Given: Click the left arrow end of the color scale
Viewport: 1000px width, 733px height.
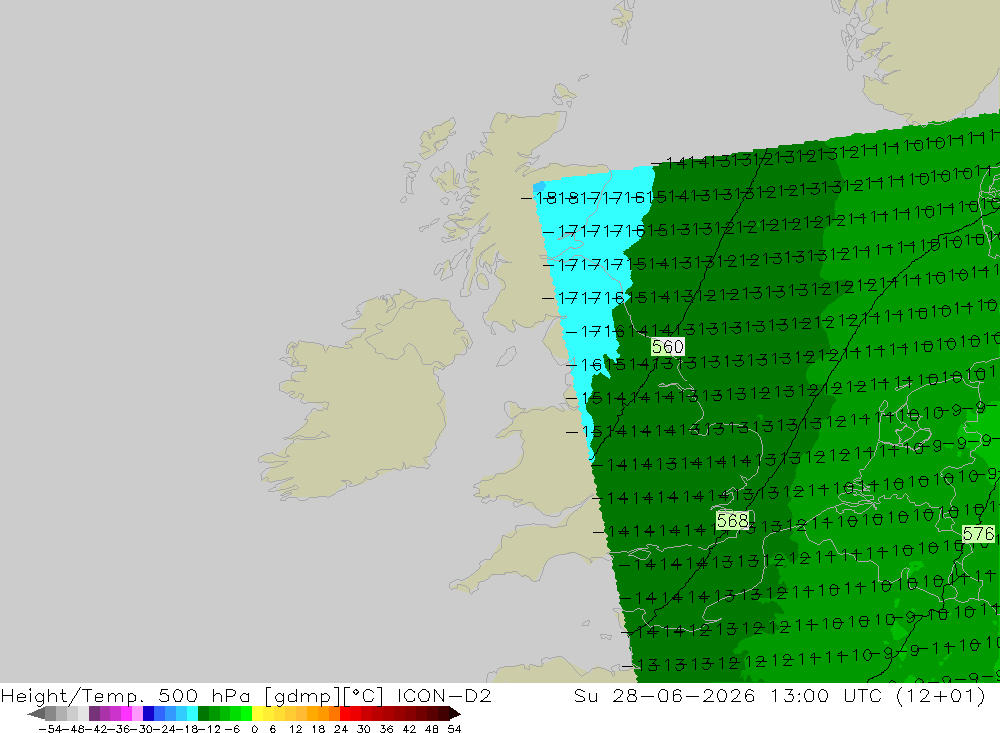Looking at the screenshot, I should [x=36, y=713].
